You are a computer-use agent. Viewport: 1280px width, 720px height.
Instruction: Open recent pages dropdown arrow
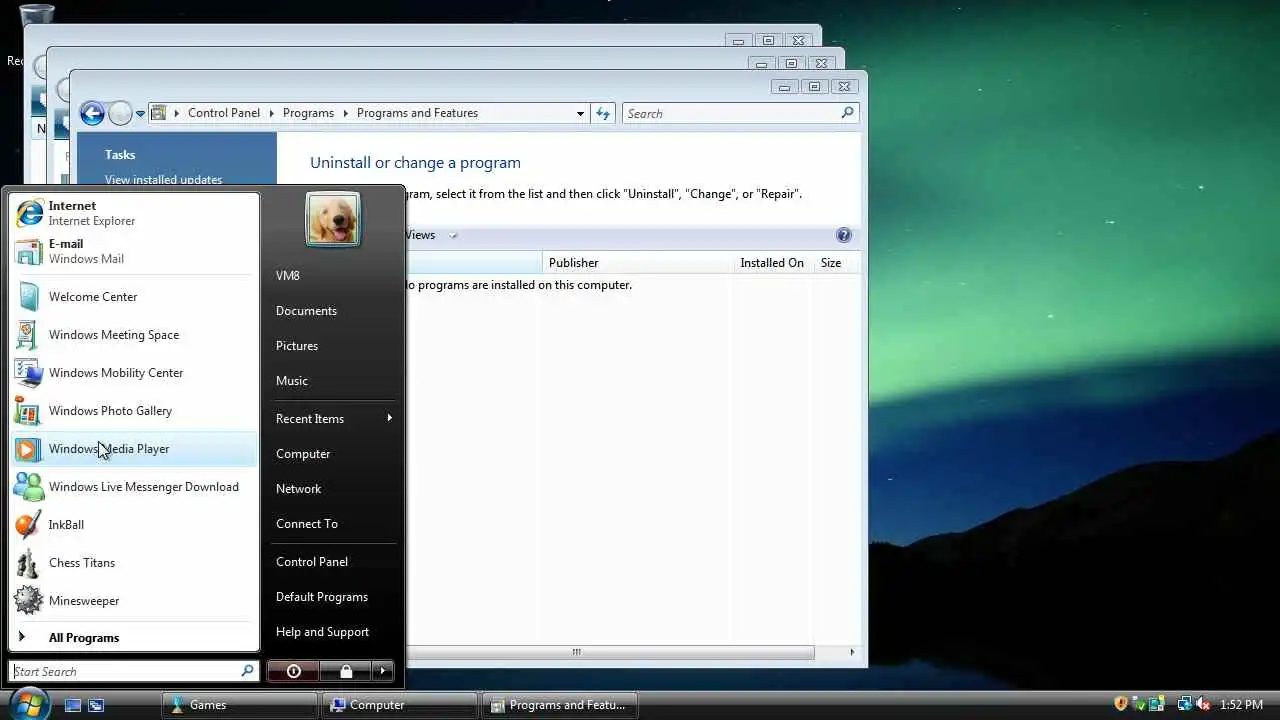(x=140, y=114)
